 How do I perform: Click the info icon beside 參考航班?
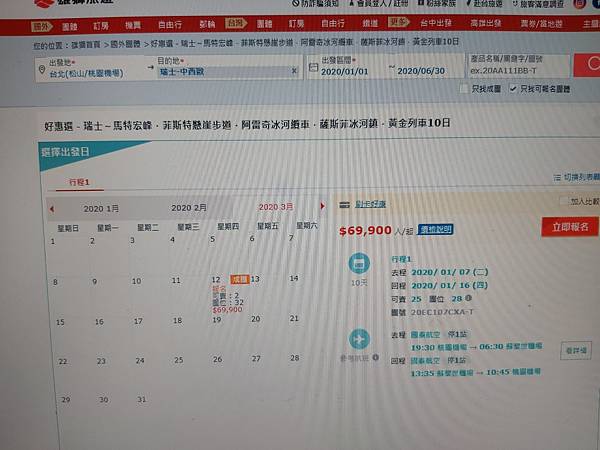tap(376, 357)
